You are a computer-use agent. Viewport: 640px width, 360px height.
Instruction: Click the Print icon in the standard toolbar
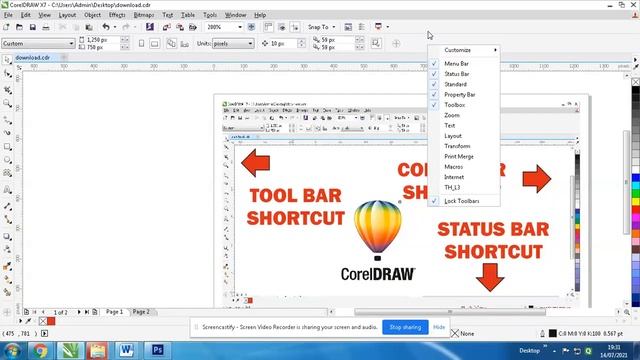[46, 27]
